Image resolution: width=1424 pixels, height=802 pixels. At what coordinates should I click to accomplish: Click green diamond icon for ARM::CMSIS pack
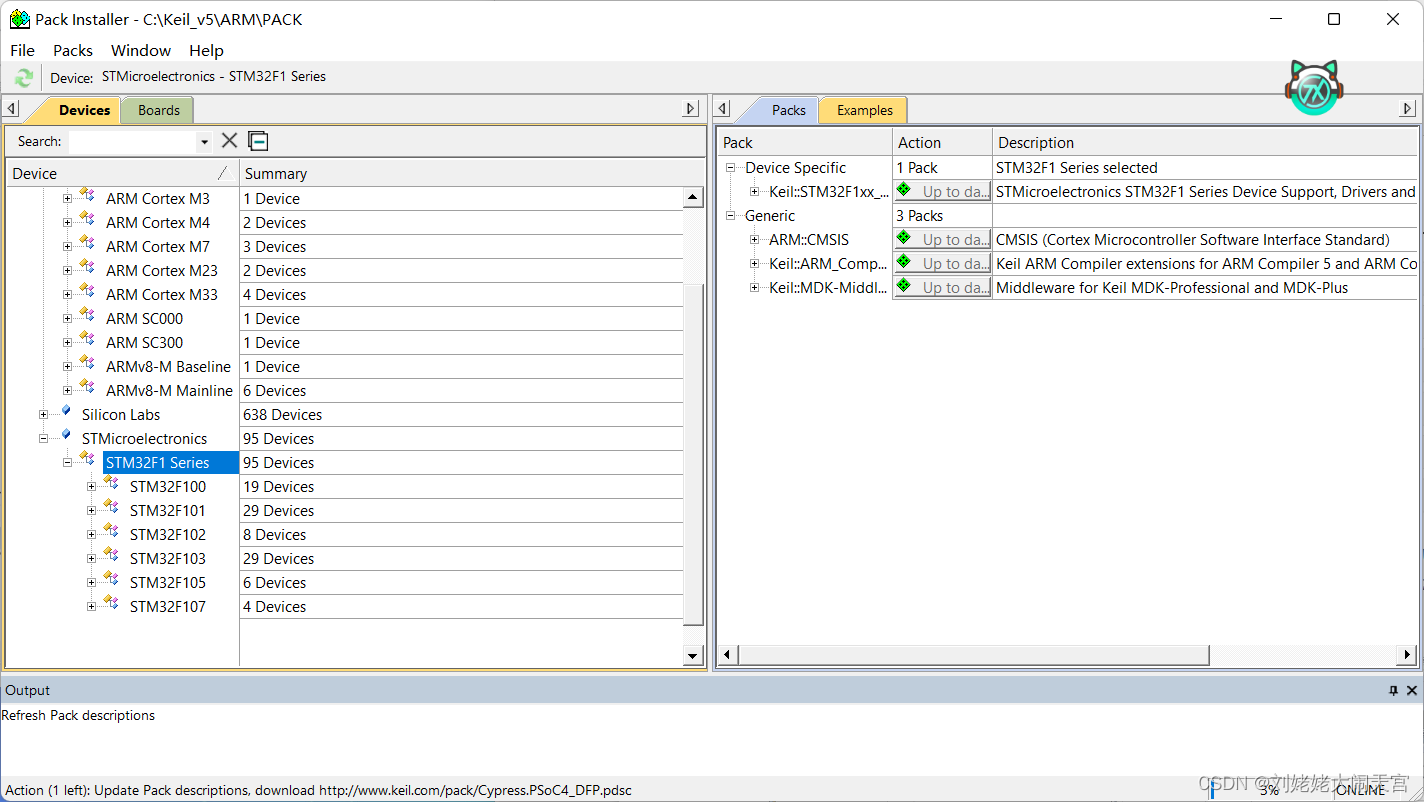904,238
